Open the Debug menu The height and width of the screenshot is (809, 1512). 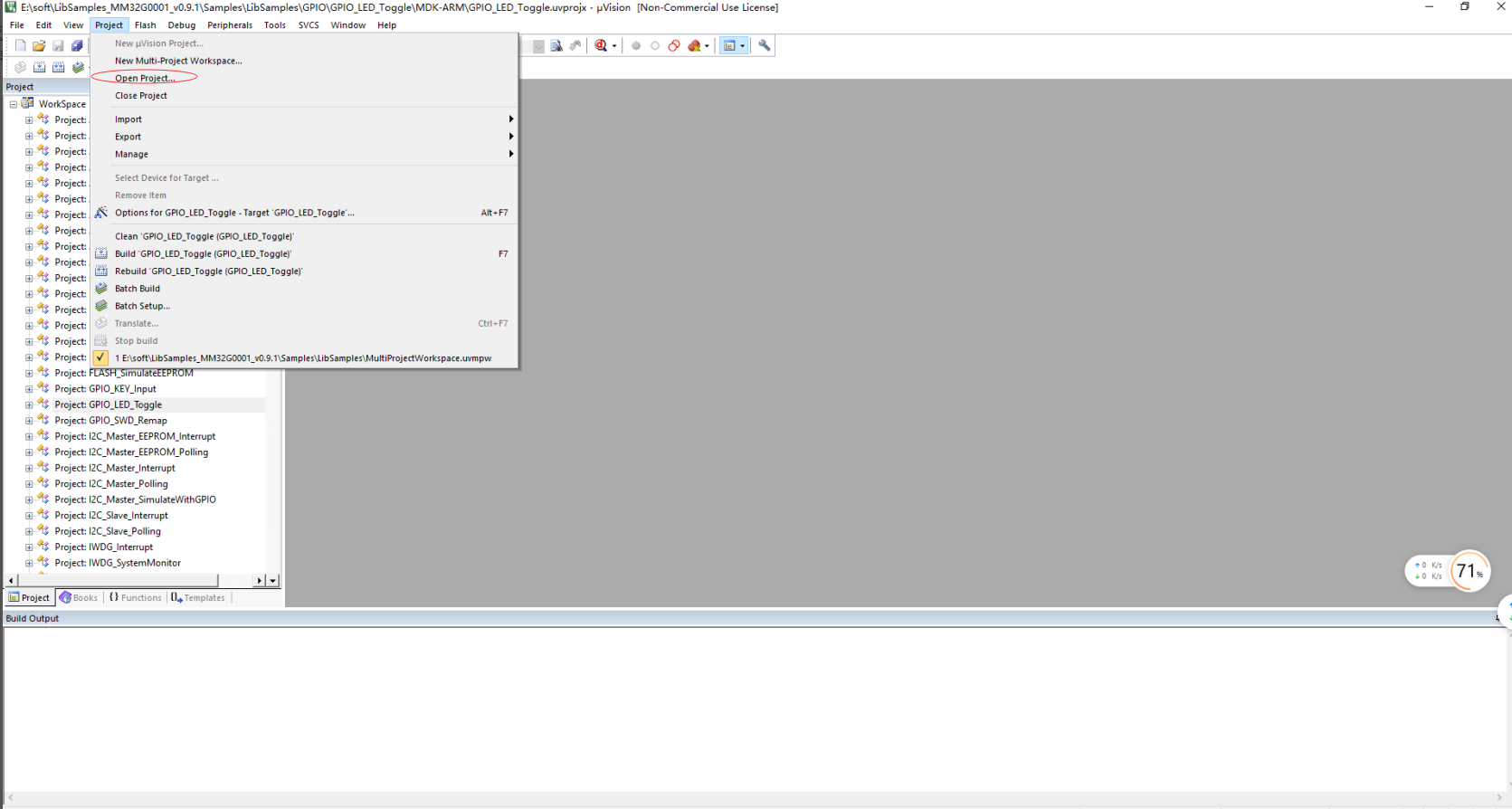tap(182, 25)
